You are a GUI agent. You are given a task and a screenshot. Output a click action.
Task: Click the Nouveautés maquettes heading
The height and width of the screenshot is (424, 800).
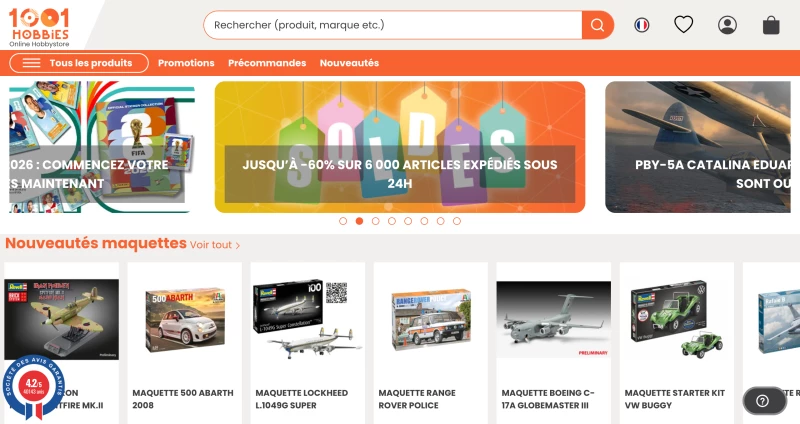click(96, 243)
